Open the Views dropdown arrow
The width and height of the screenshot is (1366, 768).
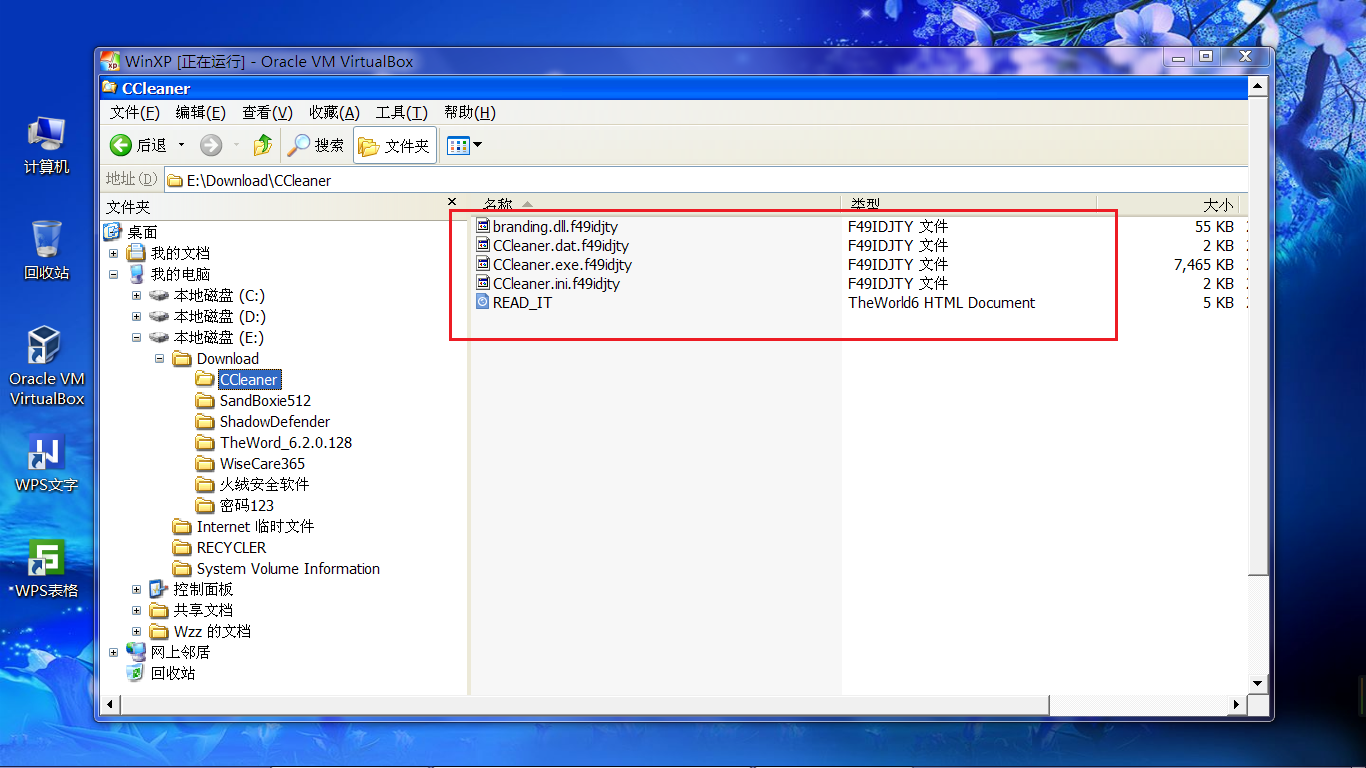click(477, 146)
